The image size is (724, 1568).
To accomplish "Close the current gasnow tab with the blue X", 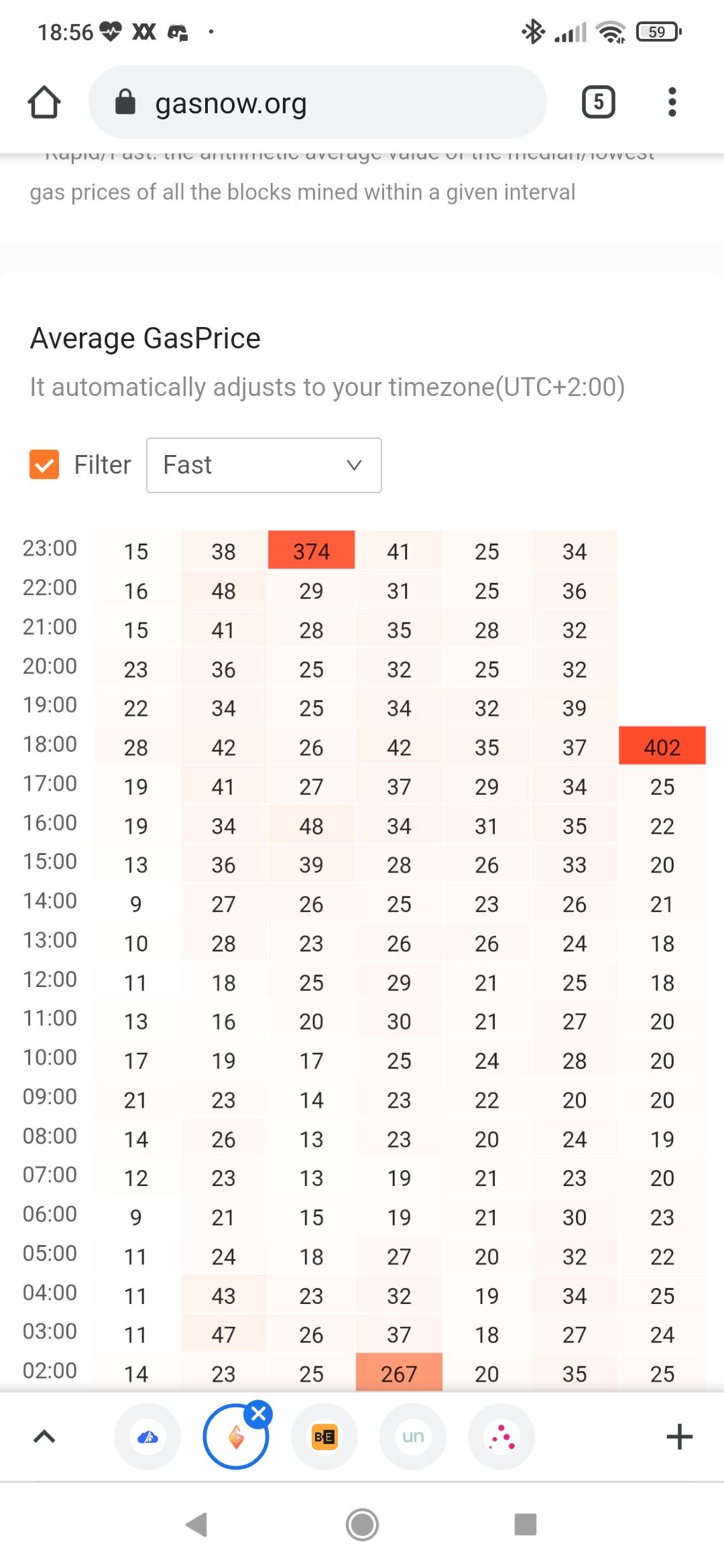I will 259,1414.
